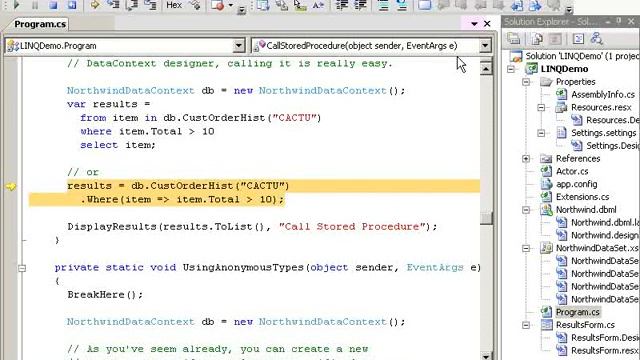Viewport: 640px width, 360px height.
Task: Click the Increase Line Indent icon
Action: click(360, 5)
